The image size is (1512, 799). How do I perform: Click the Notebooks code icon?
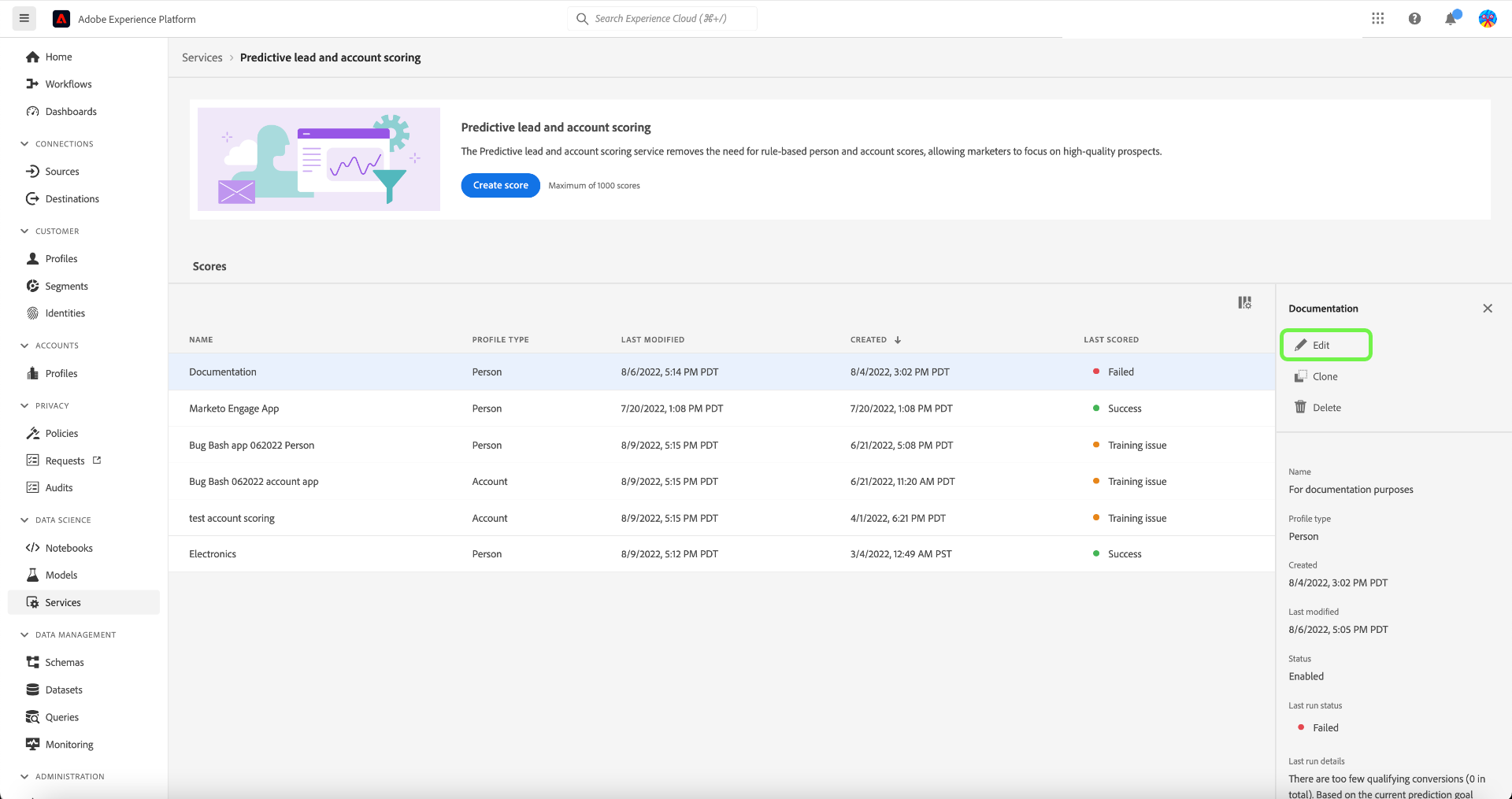click(x=32, y=548)
